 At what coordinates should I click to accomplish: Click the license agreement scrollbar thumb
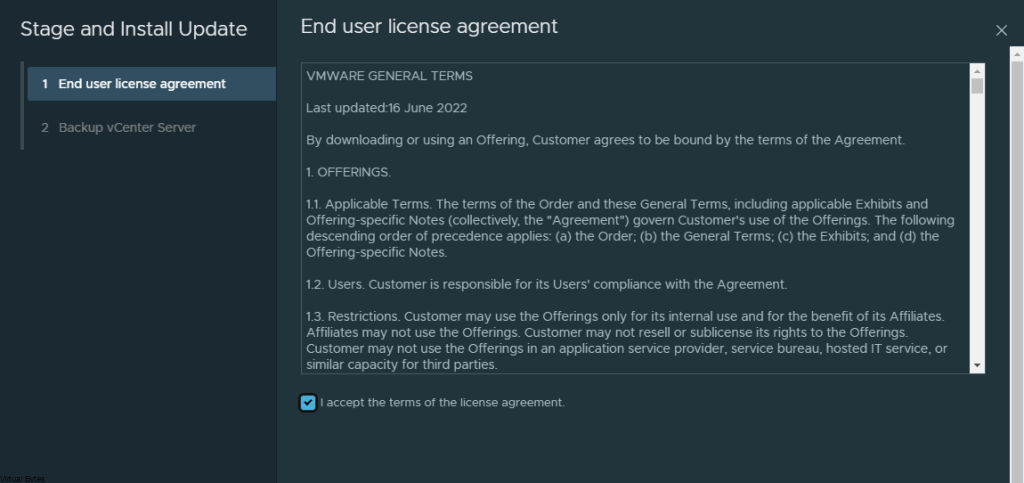977,86
